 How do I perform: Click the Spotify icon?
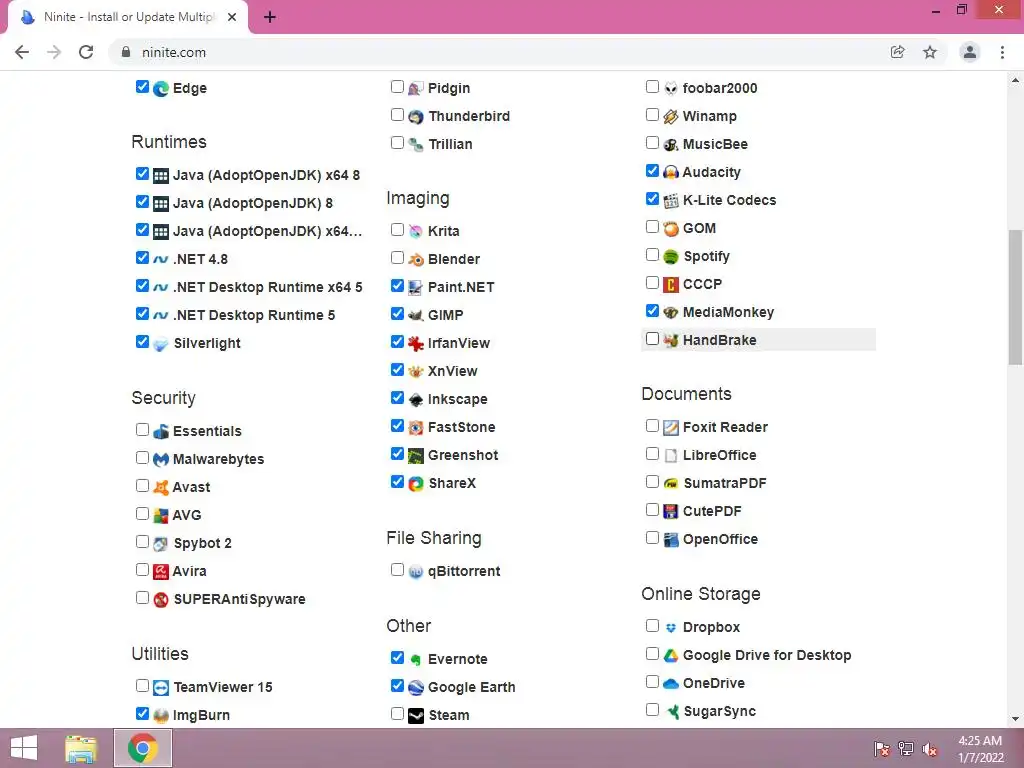(671, 257)
